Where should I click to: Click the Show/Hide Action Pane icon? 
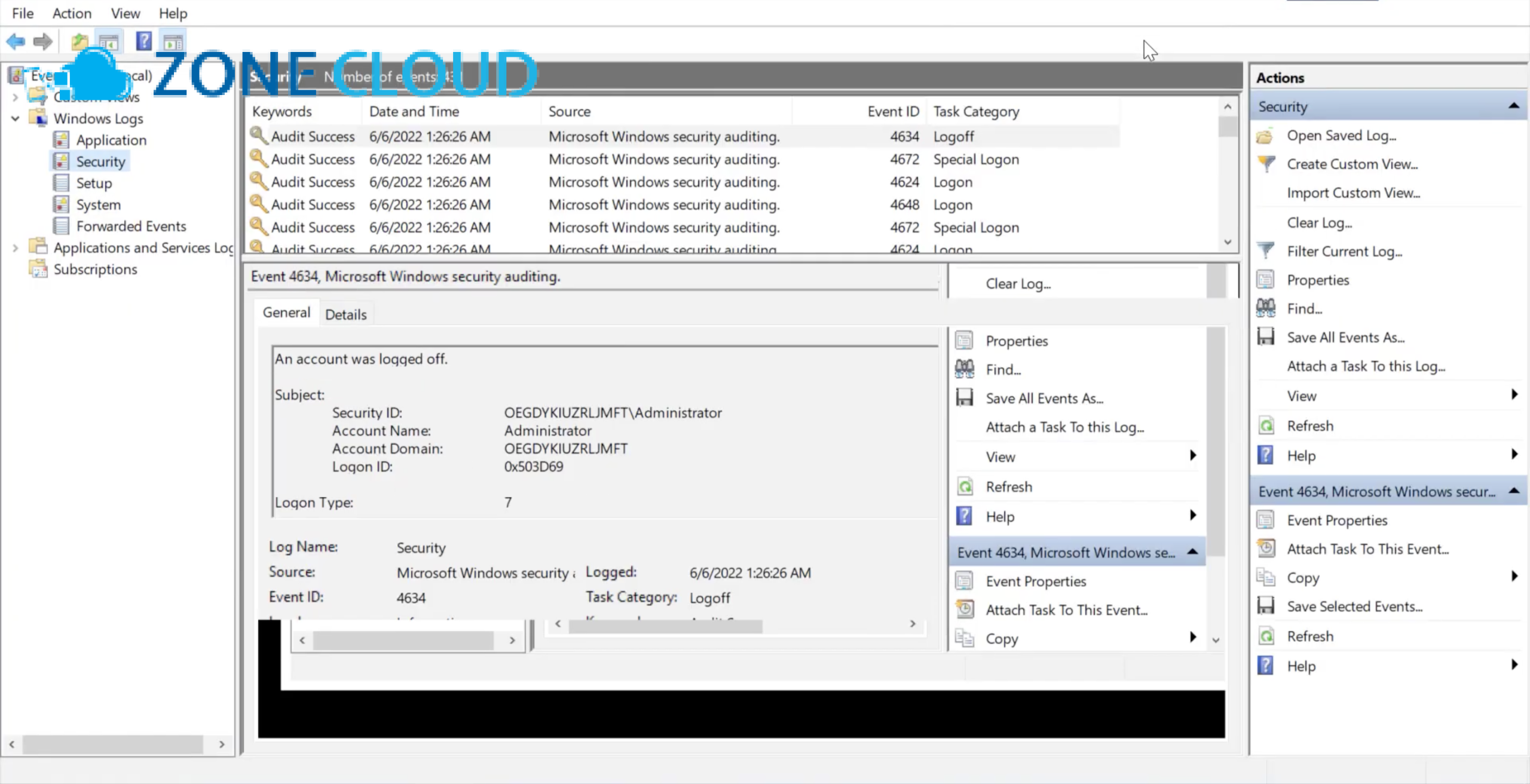(x=173, y=42)
